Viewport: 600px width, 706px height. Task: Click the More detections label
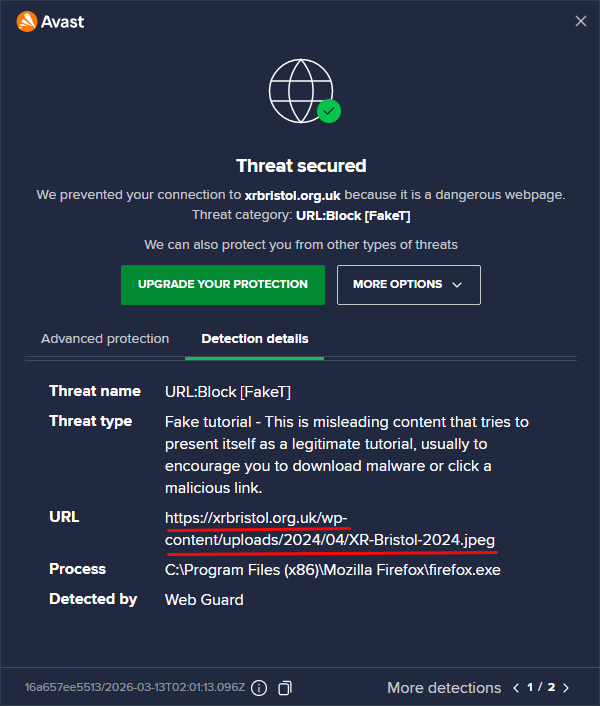point(444,688)
